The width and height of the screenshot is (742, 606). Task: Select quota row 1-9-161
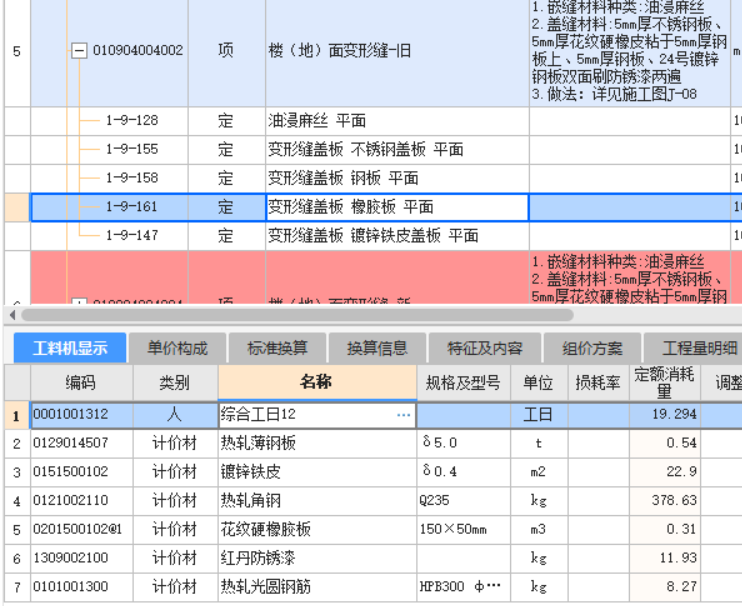(132, 207)
